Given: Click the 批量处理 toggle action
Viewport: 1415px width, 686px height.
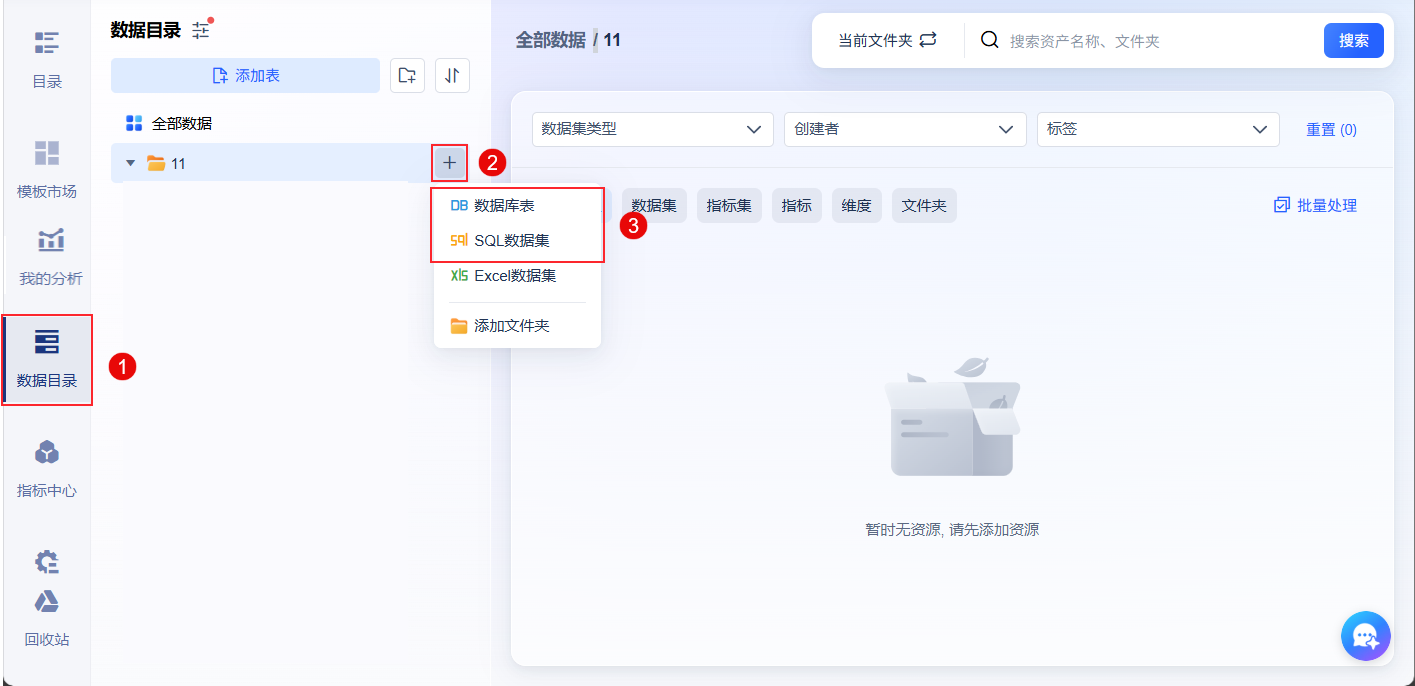Looking at the screenshot, I should click(1314, 204).
